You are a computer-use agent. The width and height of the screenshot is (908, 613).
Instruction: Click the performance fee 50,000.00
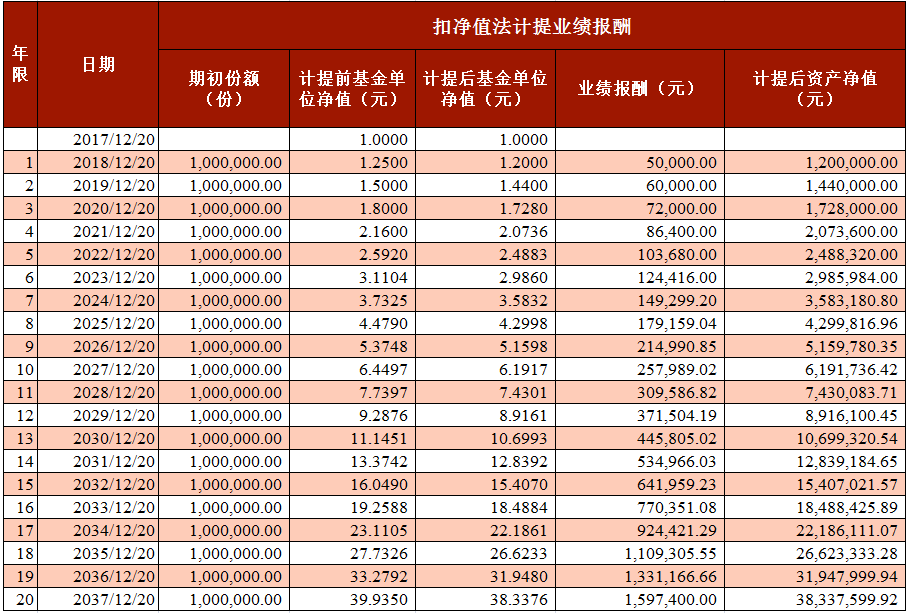[639, 163]
